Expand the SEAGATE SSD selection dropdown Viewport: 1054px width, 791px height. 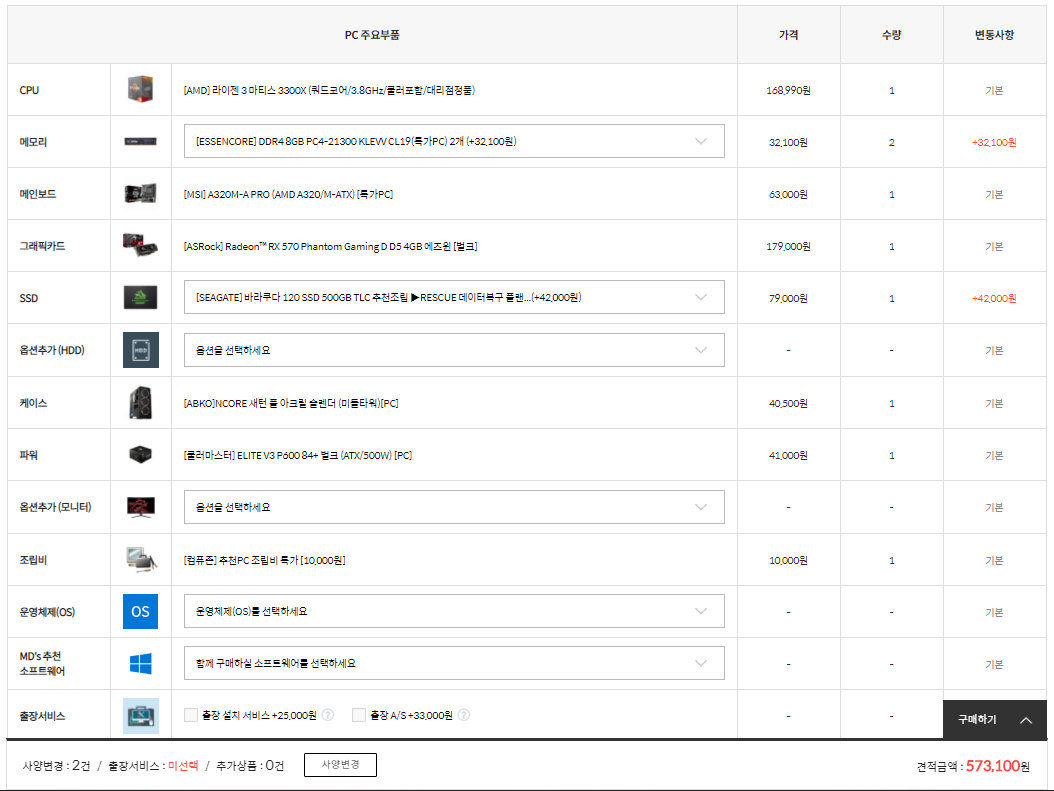pos(453,298)
